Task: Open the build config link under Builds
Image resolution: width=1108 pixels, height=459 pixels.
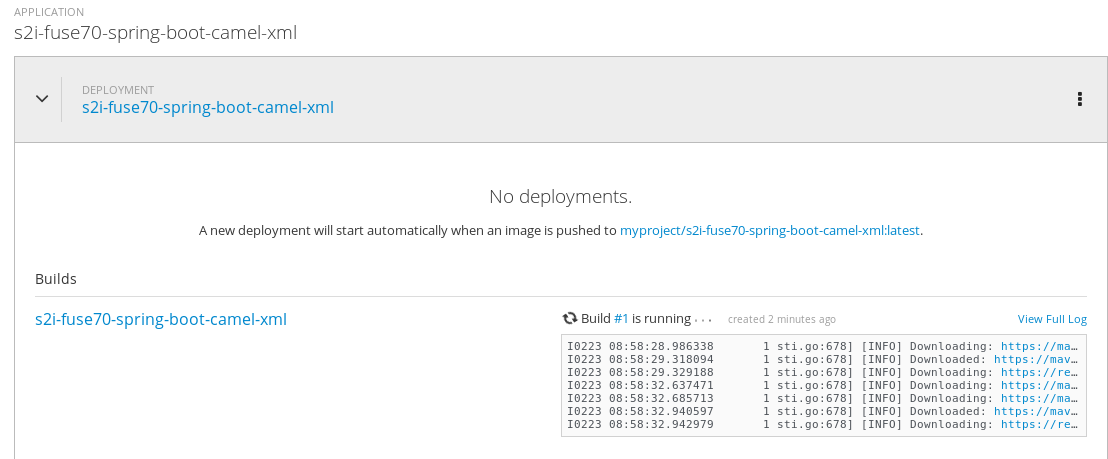Action: point(161,320)
